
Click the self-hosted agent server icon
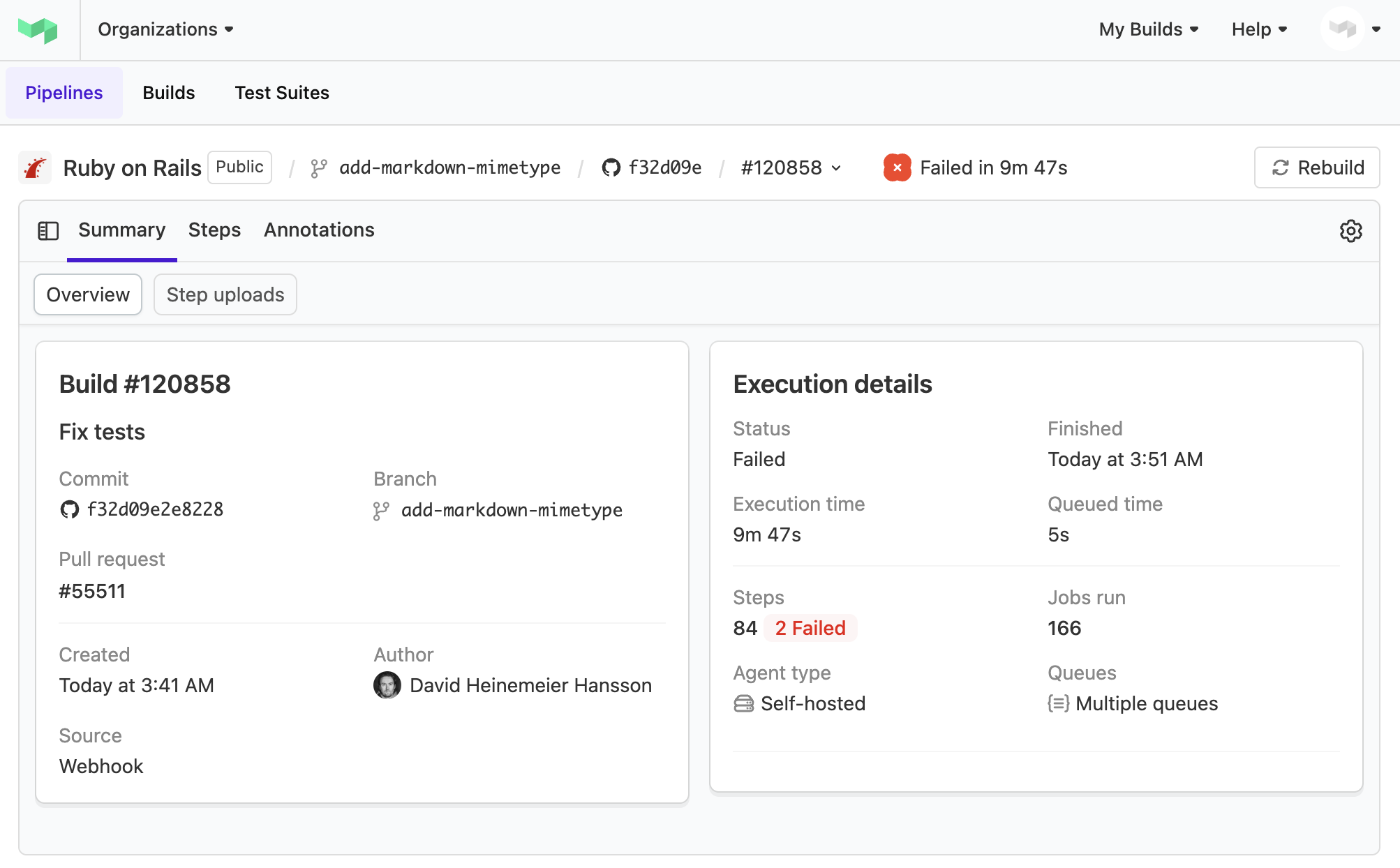[x=744, y=703]
